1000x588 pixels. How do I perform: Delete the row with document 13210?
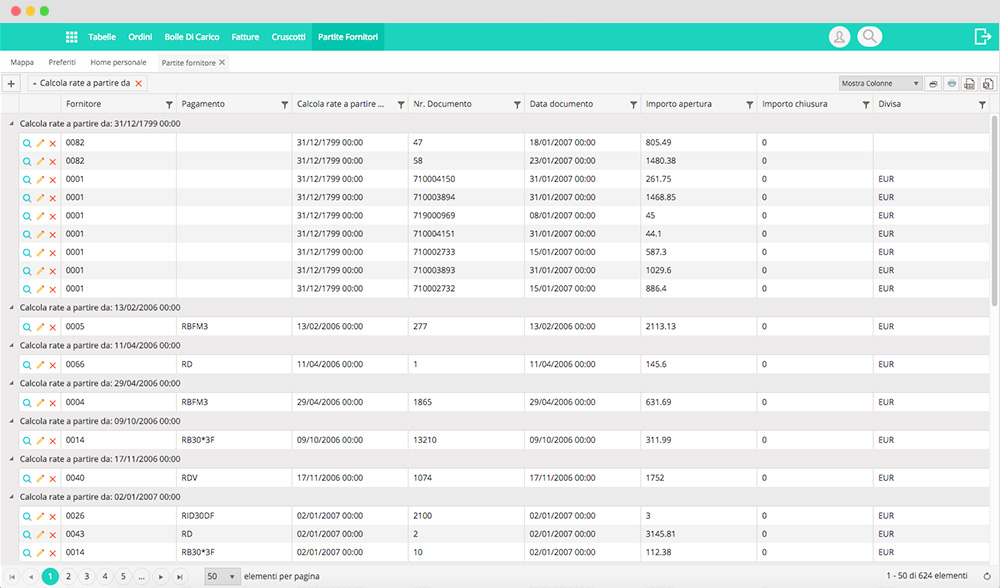(53, 441)
